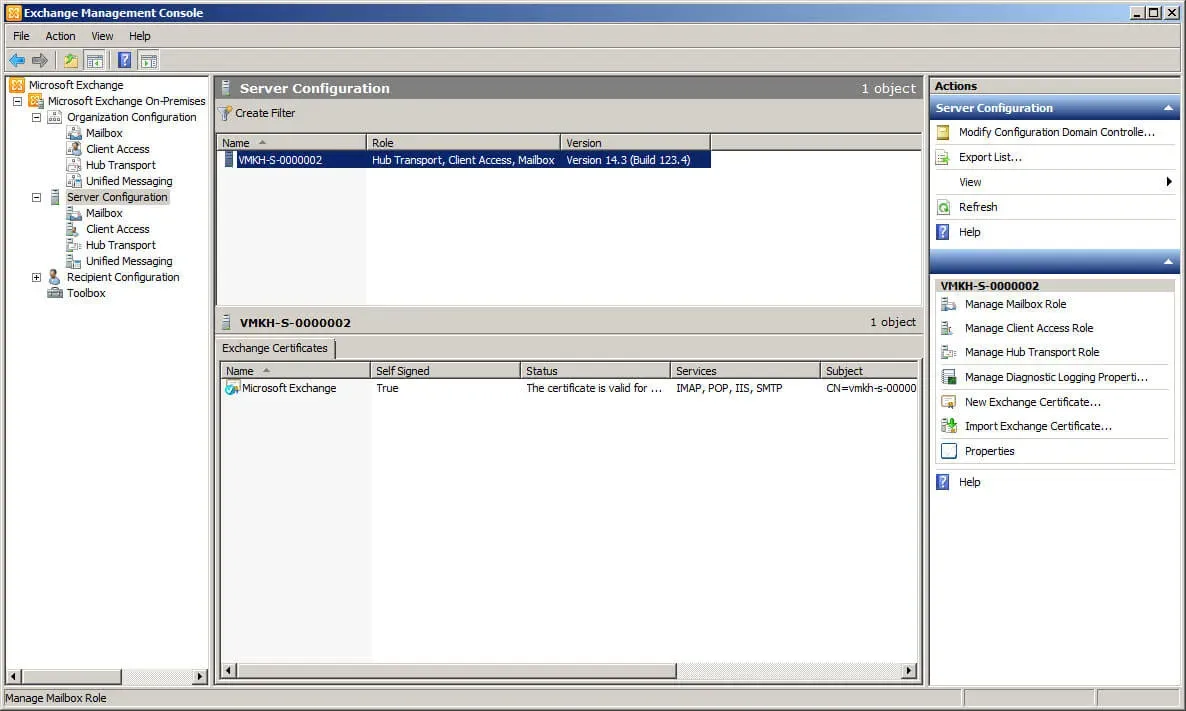Click Import Exchange Certificate... action text
This screenshot has width=1186, height=711.
(1038, 427)
